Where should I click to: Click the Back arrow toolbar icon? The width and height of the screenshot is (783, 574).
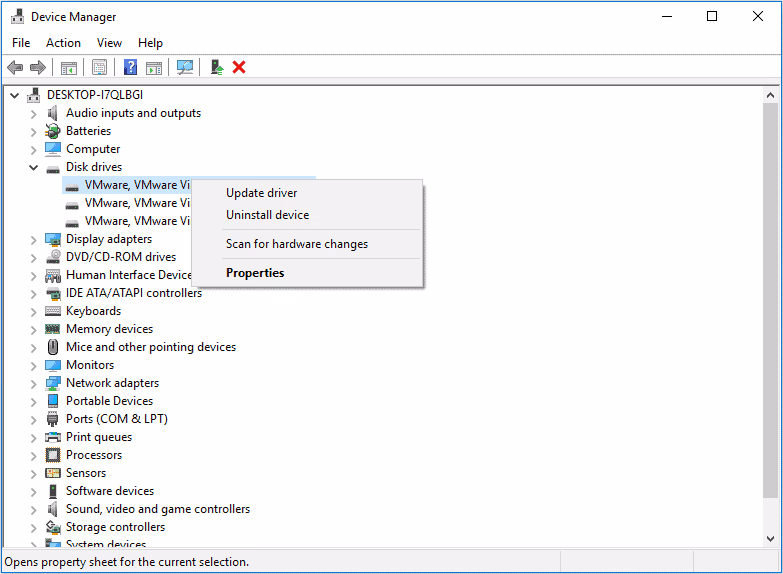click(15, 67)
